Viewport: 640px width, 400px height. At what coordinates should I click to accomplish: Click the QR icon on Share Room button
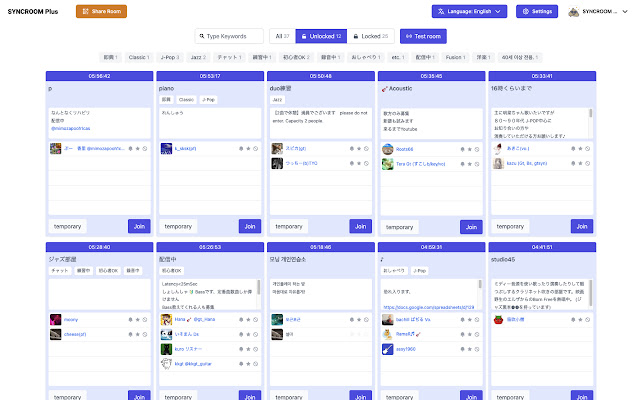(x=85, y=11)
